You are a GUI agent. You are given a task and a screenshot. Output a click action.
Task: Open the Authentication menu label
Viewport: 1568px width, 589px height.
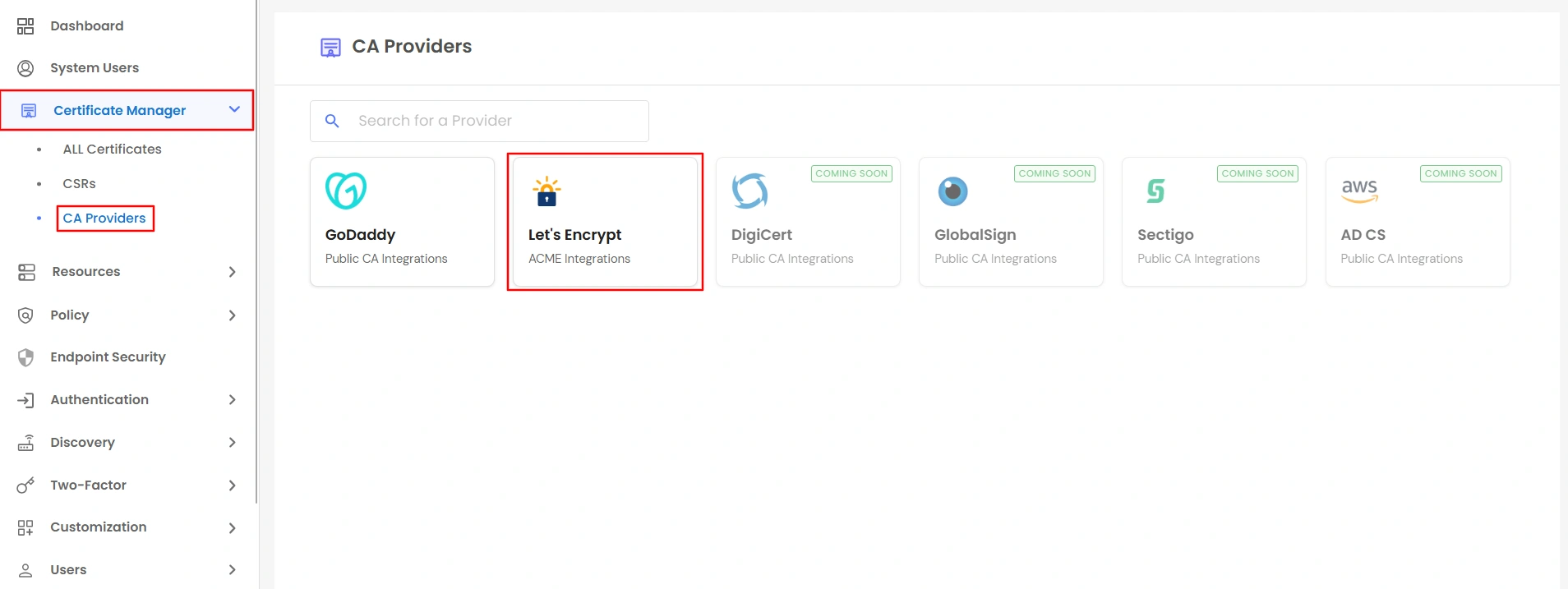(x=99, y=400)
